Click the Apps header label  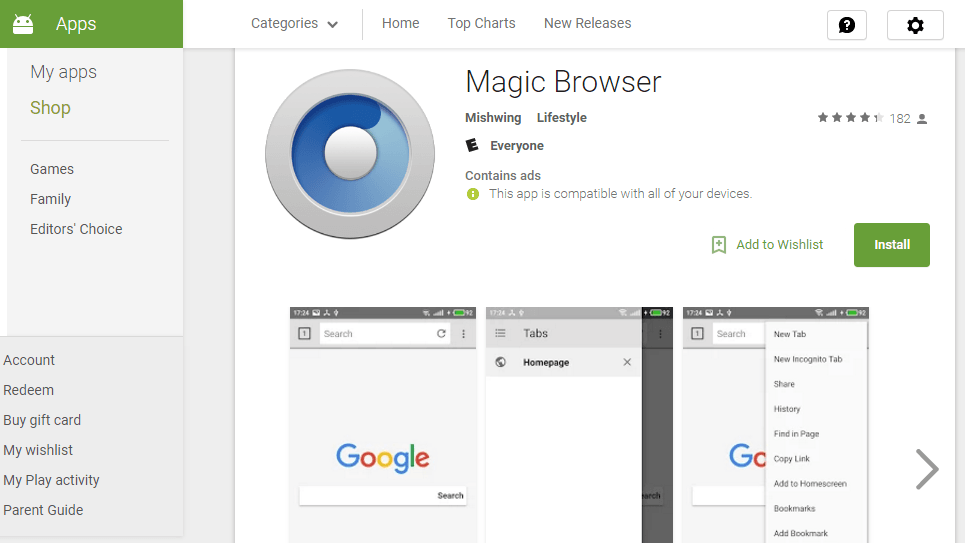pyautogui.click(x=76, y=24)
